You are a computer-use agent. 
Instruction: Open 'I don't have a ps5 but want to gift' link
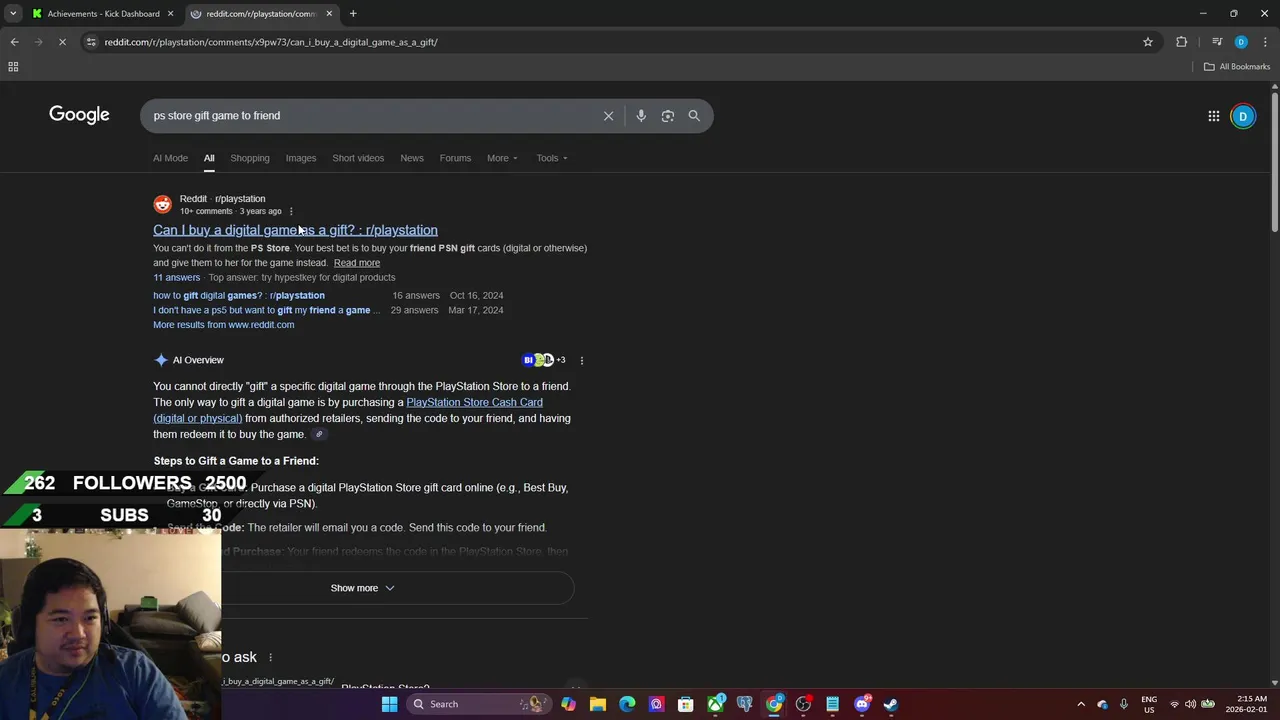point(266,310)
